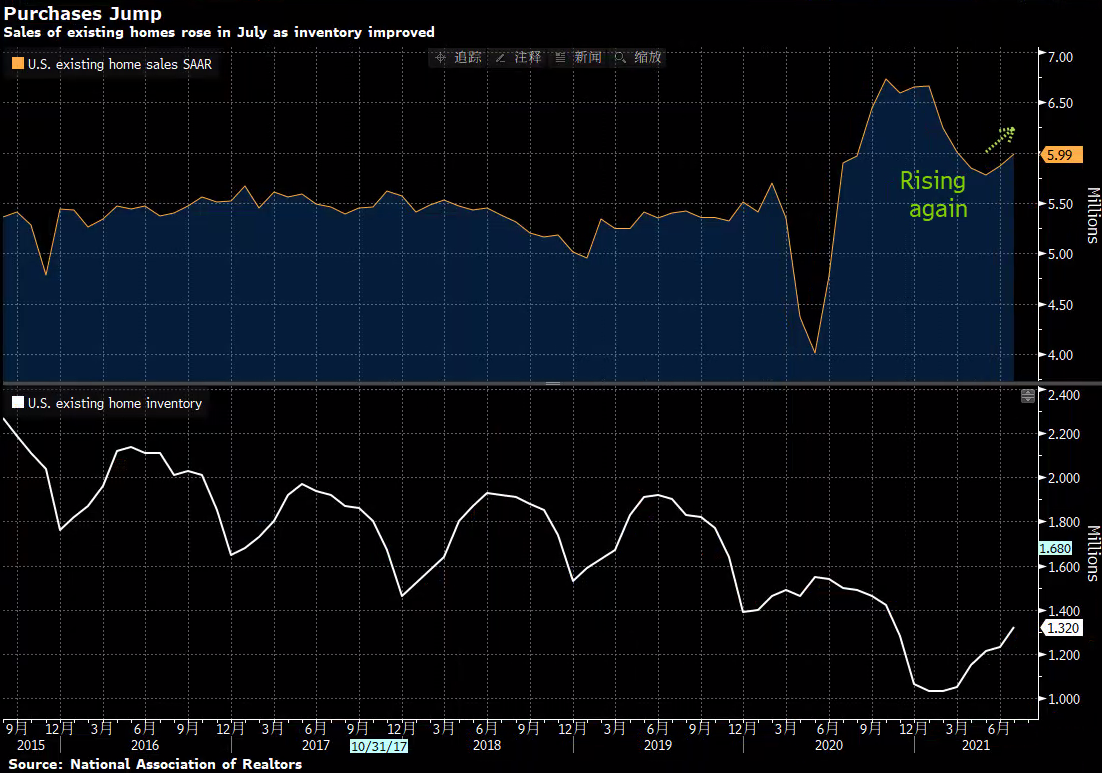Select the 注释 pencil annotation tool
The image size is (1102, 773).
tap(518, 58)
